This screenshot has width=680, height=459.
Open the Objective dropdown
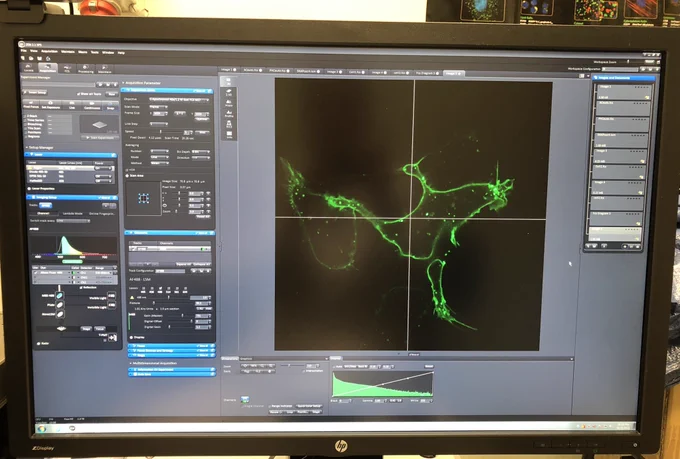[179, 99]
